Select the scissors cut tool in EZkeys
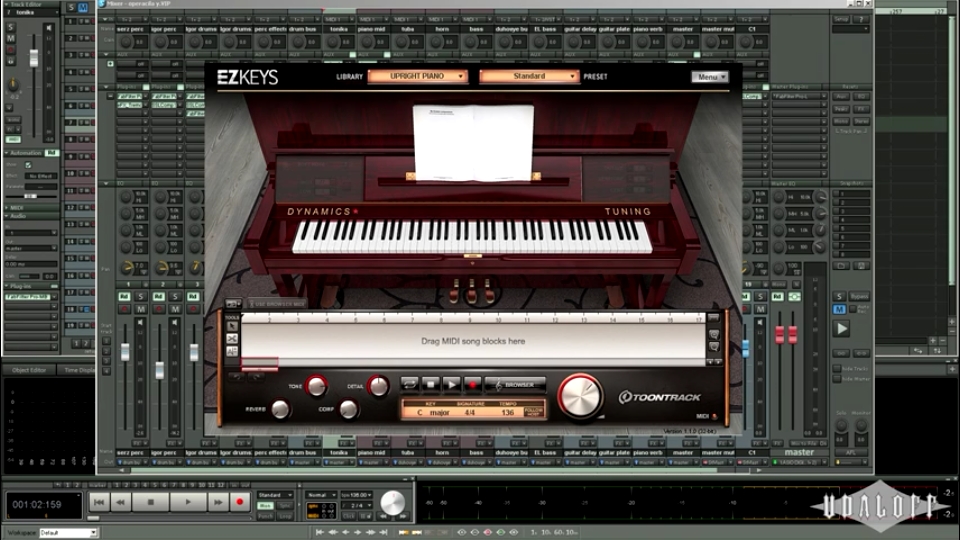This screenshot has width=960, height=540. tap(232, 339)
